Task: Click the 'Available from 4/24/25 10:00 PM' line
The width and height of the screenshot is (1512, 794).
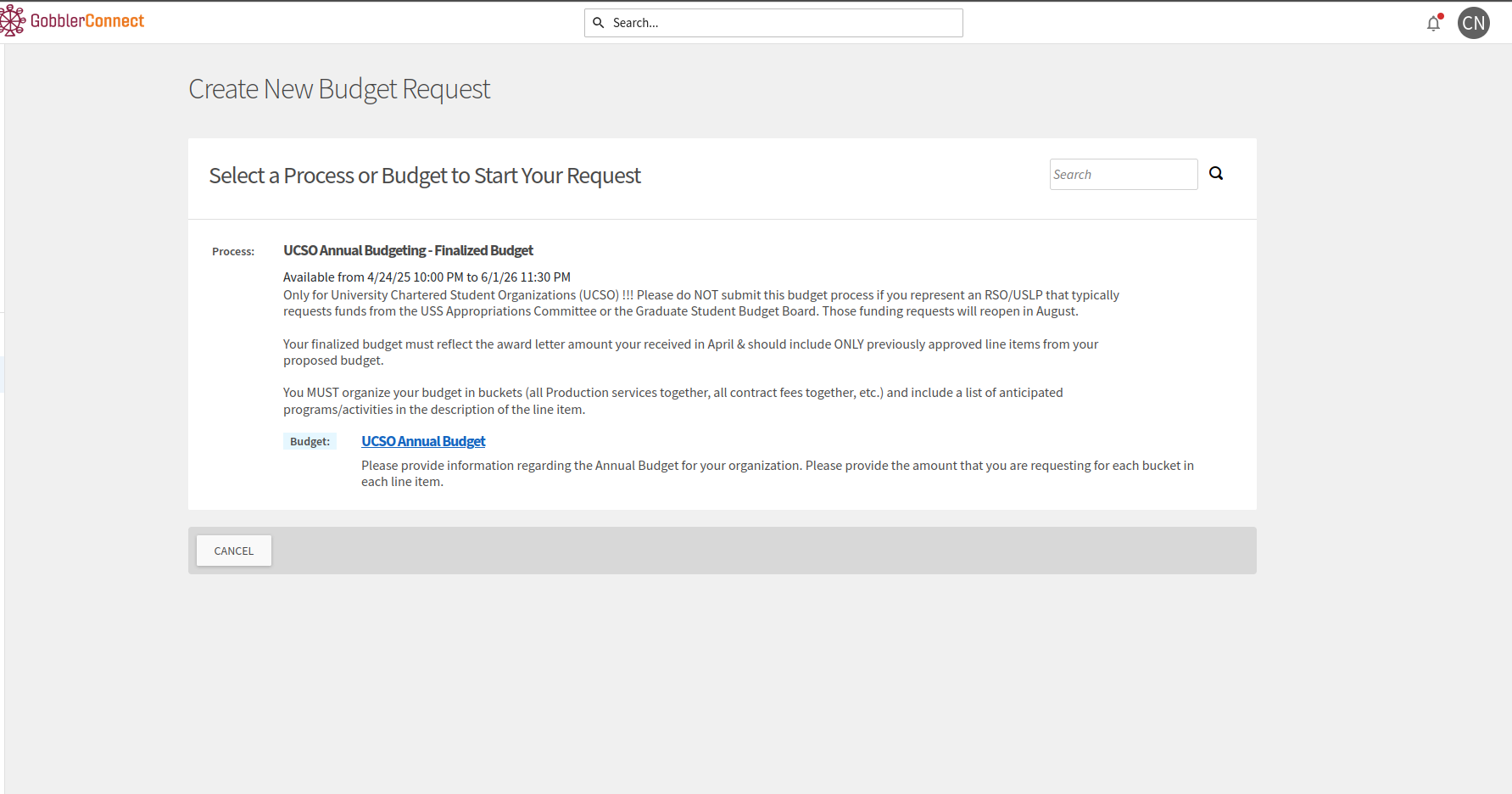Action: point(427,277)
